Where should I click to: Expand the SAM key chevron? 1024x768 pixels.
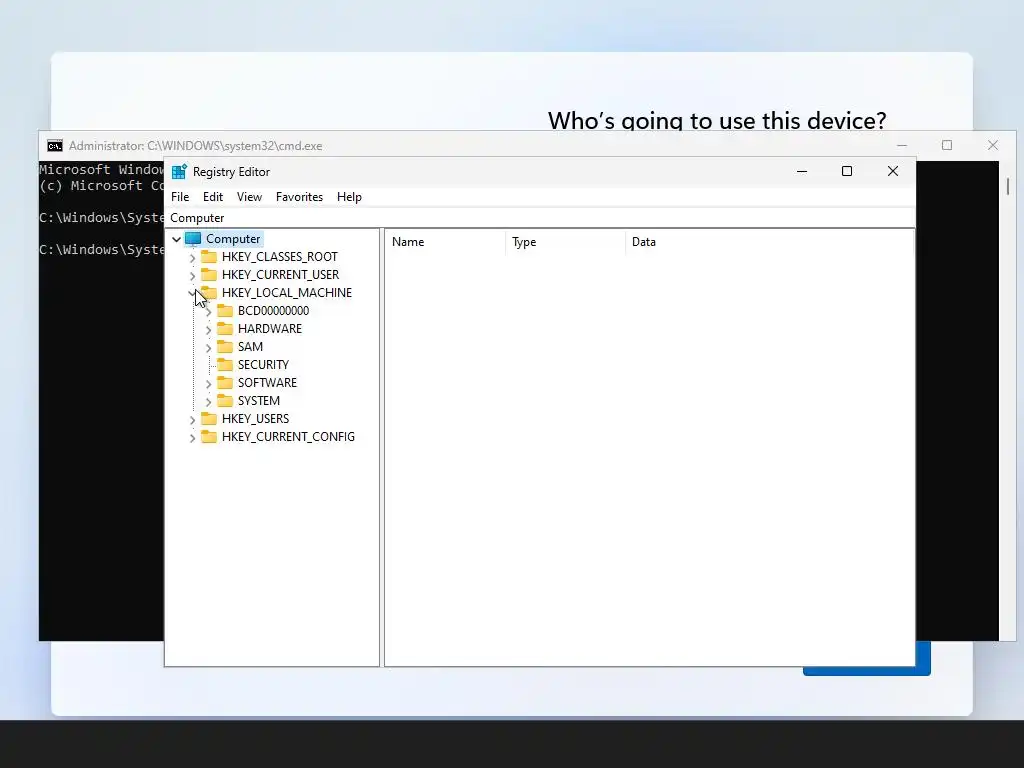pyautogui.click(x=209, y=347)
